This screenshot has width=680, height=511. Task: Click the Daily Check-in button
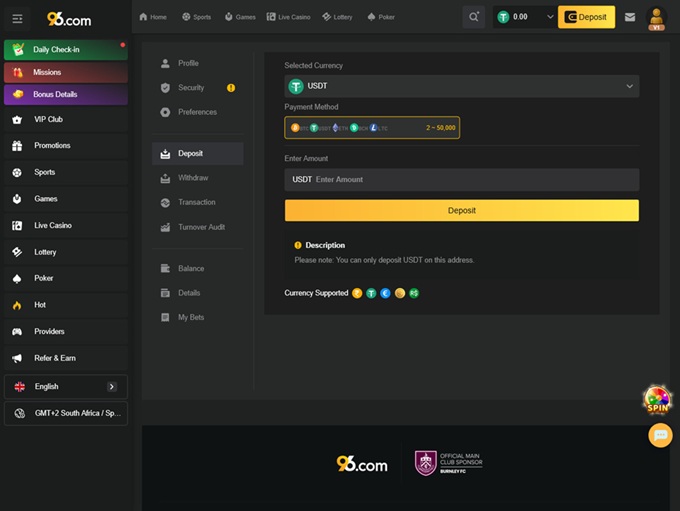click(x=65, y=49)
